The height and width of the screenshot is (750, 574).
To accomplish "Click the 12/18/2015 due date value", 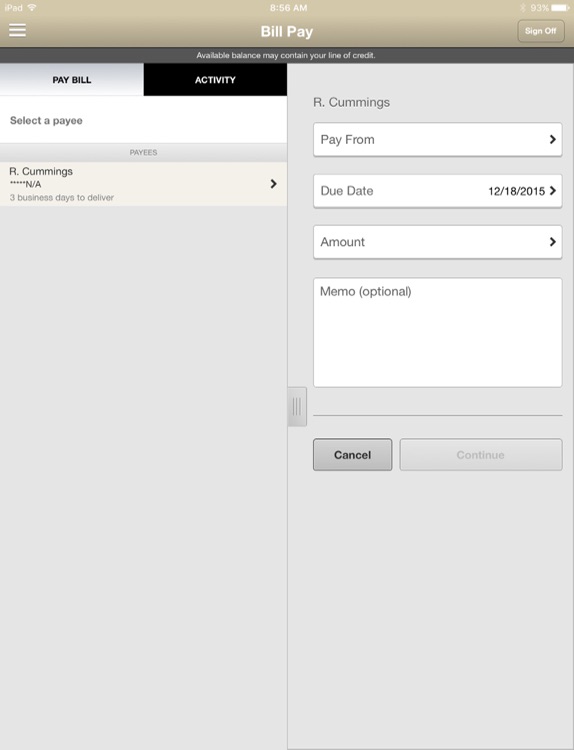I will [517, 191].
